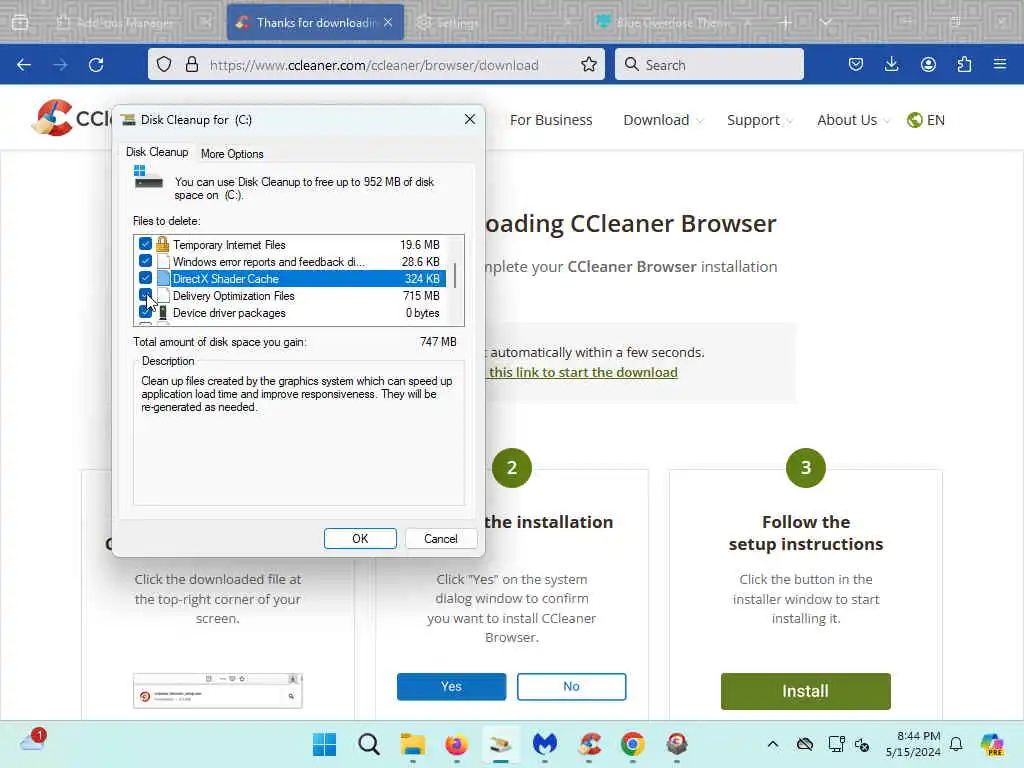This screenshot has width=1024, height=768.
Task: Toggle DirectX Shader Cache checkbox
Action: click(145, 278)
